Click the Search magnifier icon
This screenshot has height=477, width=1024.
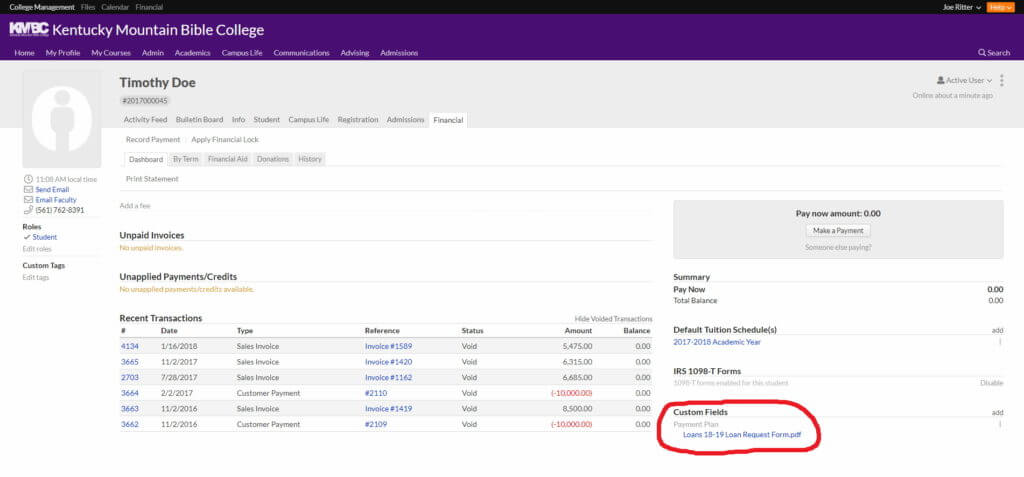click(x=982, y=53)
